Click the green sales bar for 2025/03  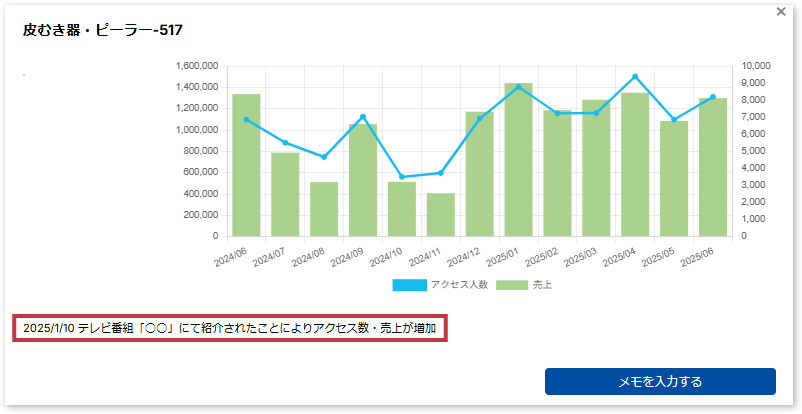point(596,170)
